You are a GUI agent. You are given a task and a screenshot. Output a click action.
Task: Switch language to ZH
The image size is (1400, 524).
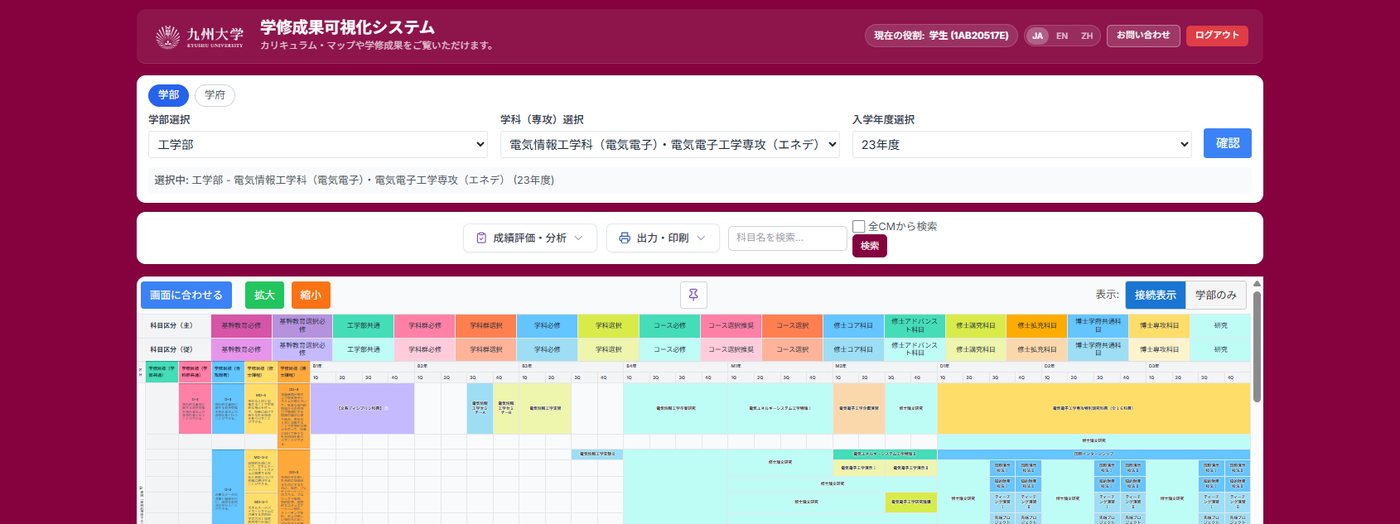pyautogui.click(x=1087, y=36)
